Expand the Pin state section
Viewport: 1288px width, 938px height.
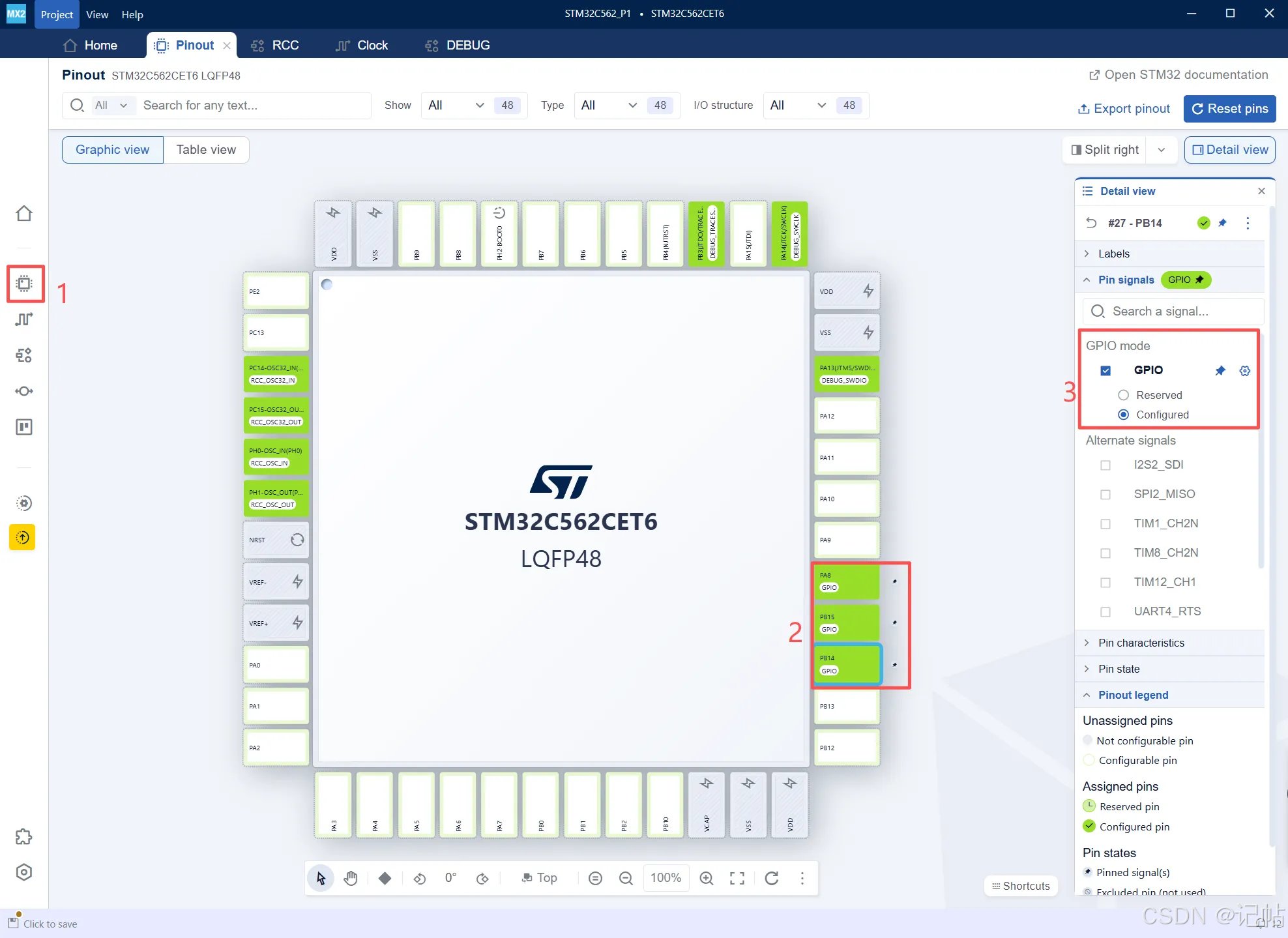point(1170,669)
